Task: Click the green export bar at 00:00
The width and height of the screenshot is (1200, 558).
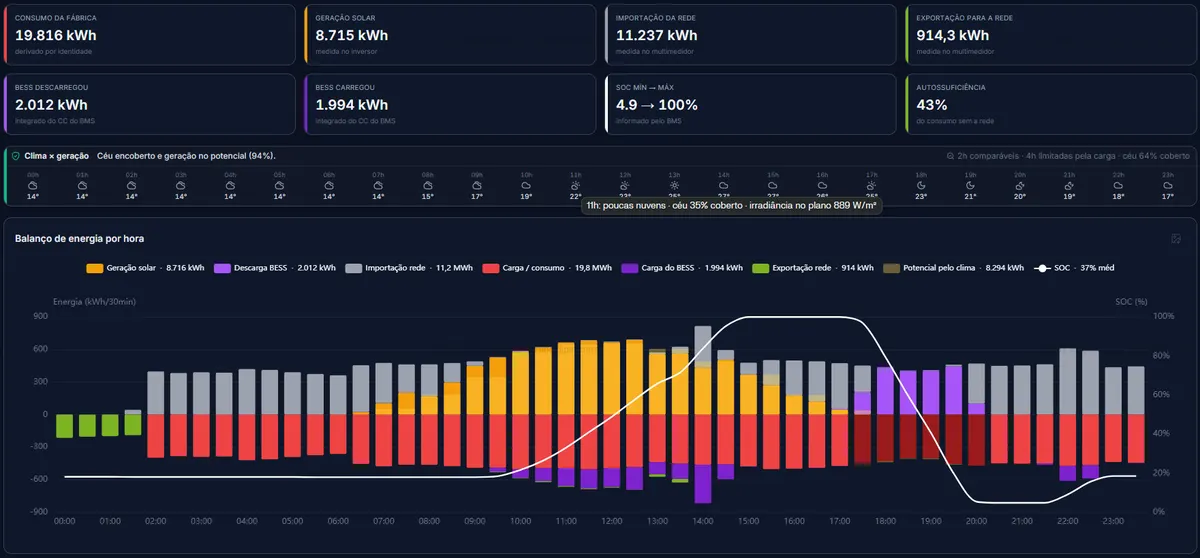Action: [x=65, y=426]
